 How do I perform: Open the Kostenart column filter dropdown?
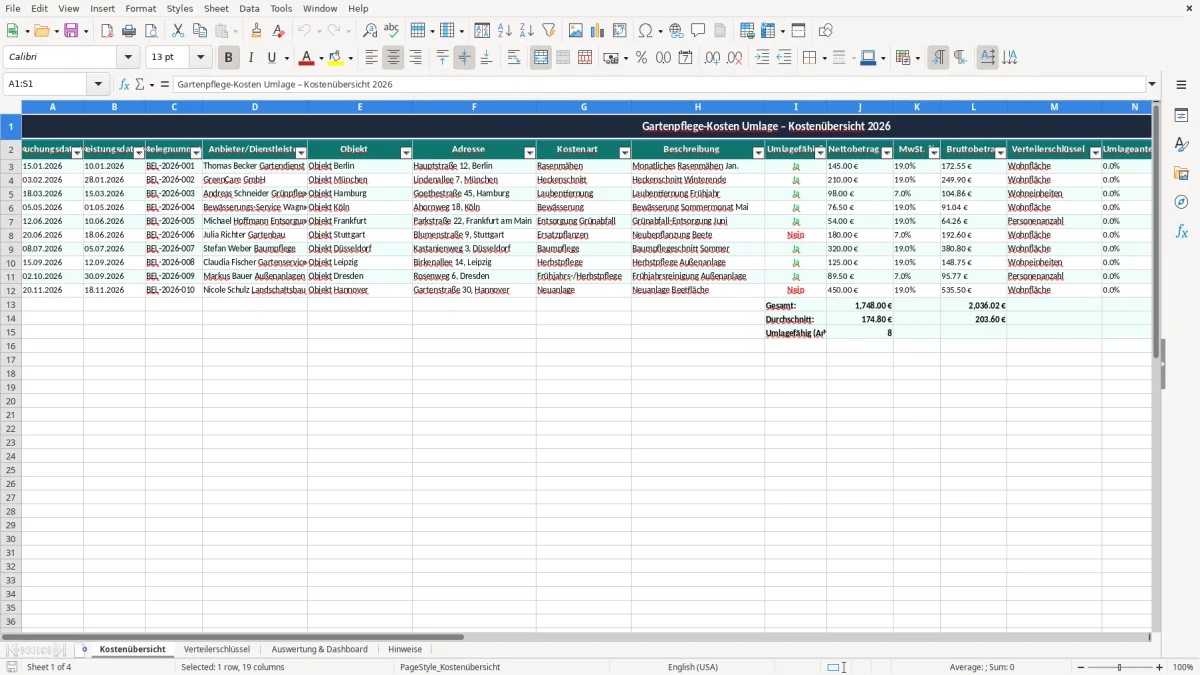click(x=625, y=153)
